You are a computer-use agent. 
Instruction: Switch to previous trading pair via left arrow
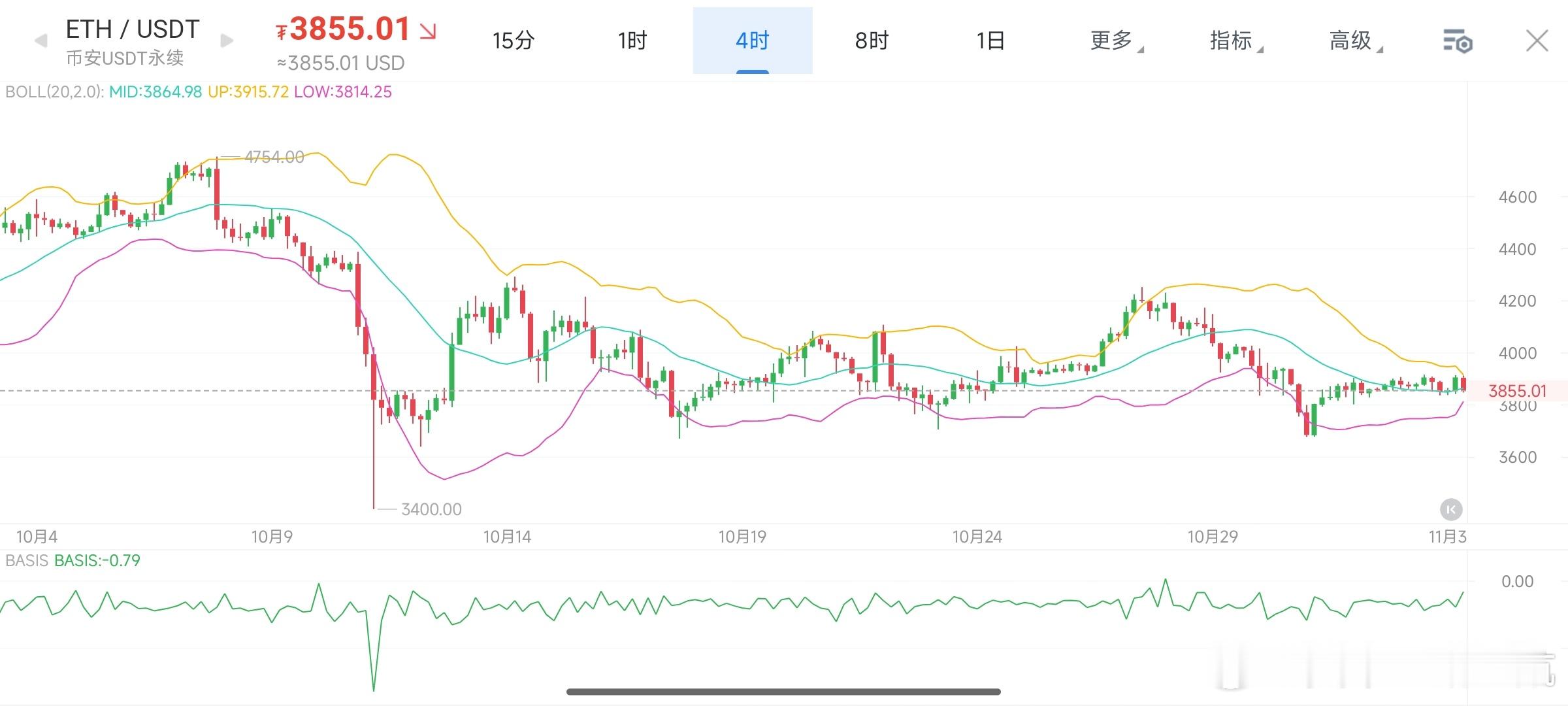39,41
